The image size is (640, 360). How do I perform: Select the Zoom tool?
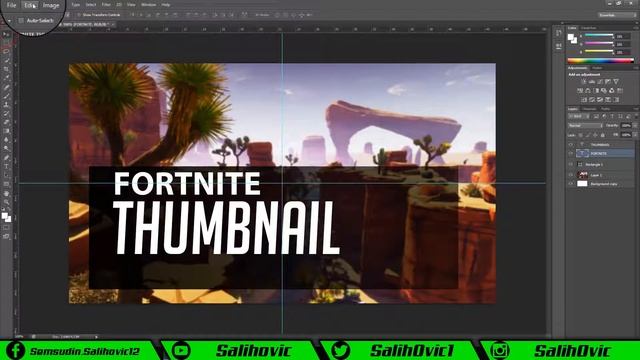pos(6,202)
